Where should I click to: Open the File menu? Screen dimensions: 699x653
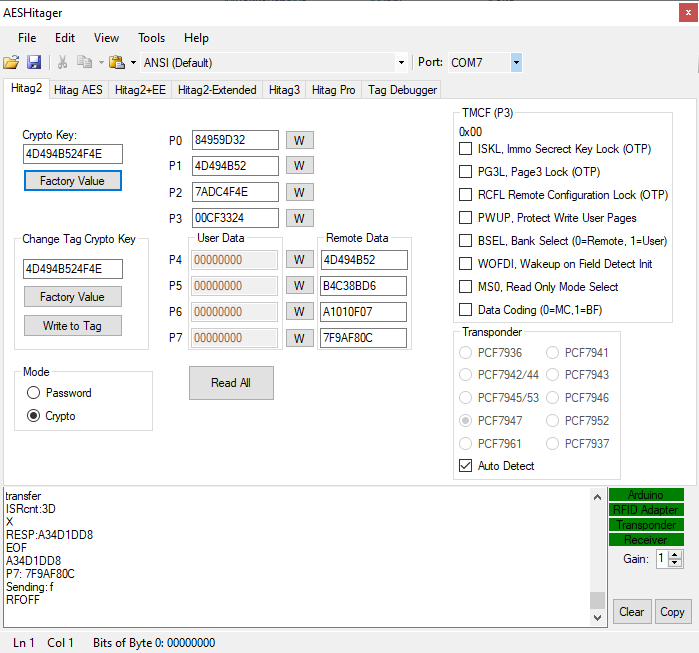[27, 38]
